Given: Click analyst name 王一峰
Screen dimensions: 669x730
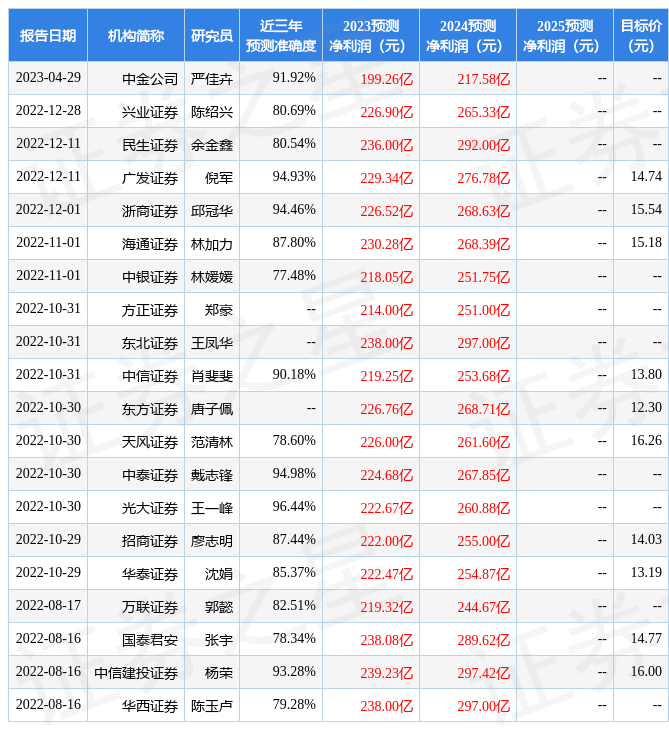Looking at the screenshot, I should (x=212, y=508).
